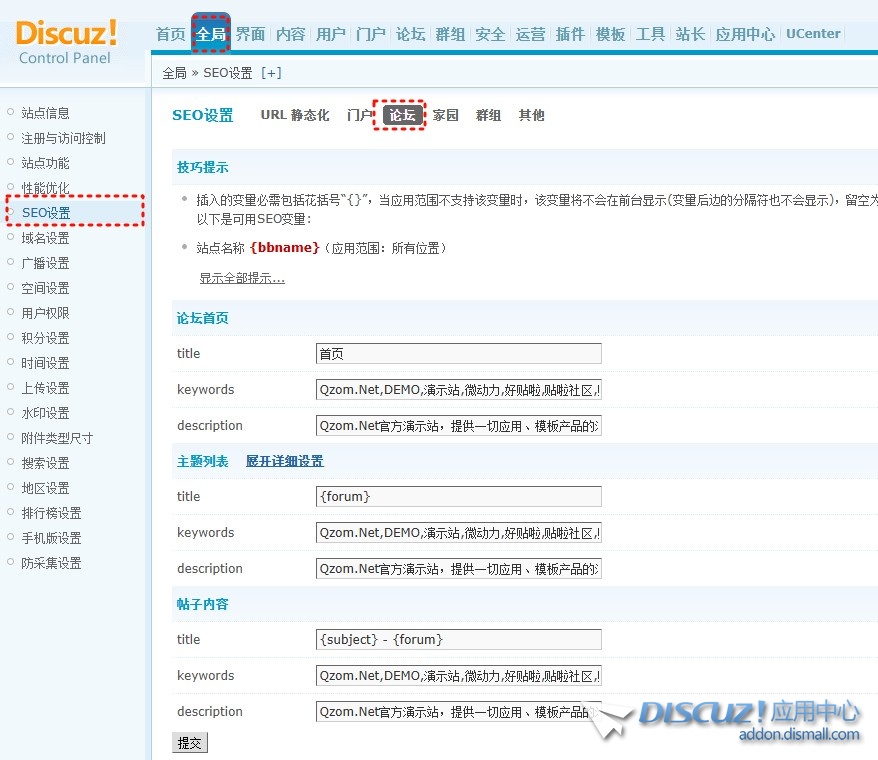
Task: Open the 首页 top navigation menu
Action: (170, 34)
